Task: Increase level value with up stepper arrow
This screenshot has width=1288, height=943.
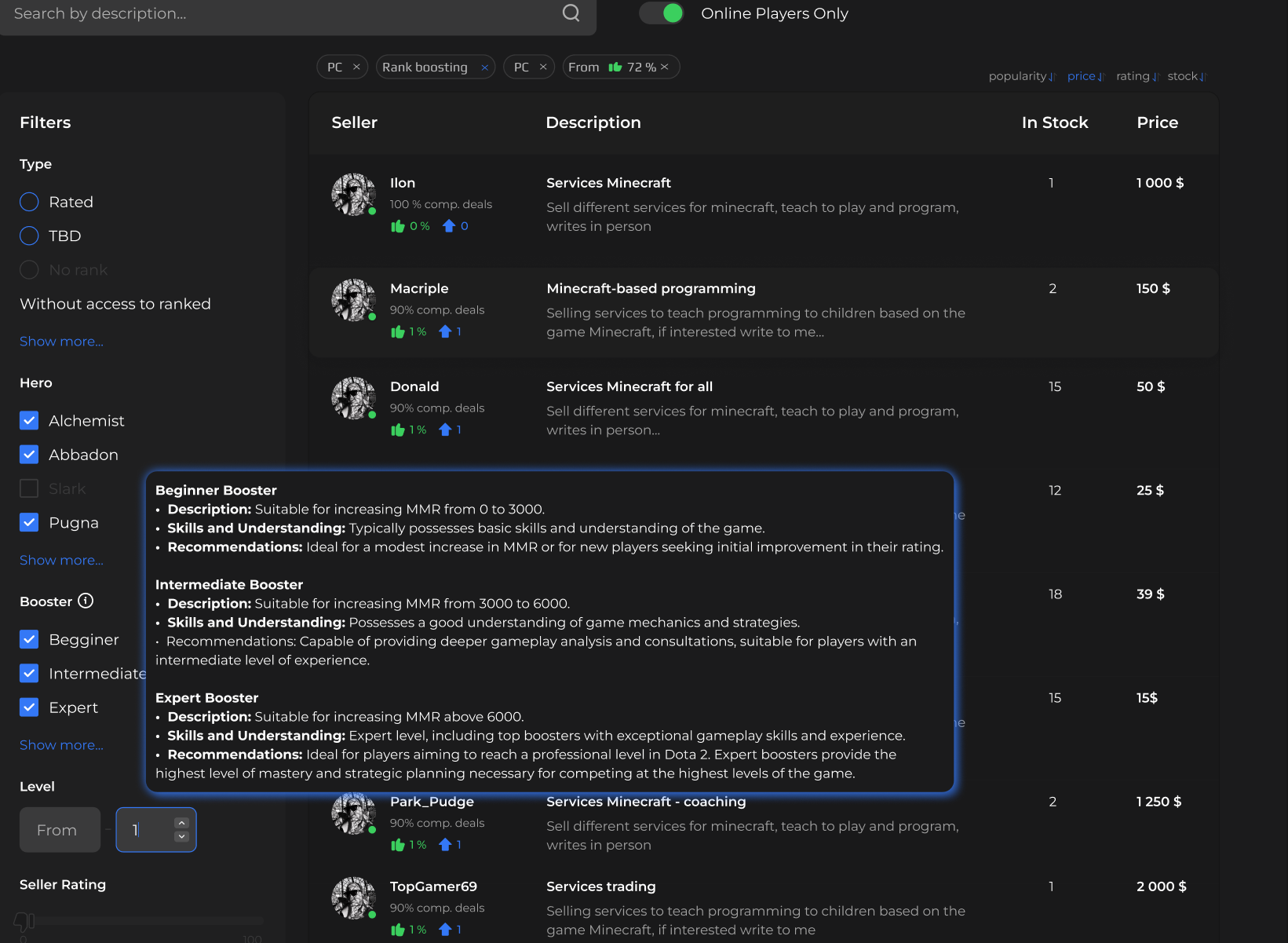Action: point(181,823)
